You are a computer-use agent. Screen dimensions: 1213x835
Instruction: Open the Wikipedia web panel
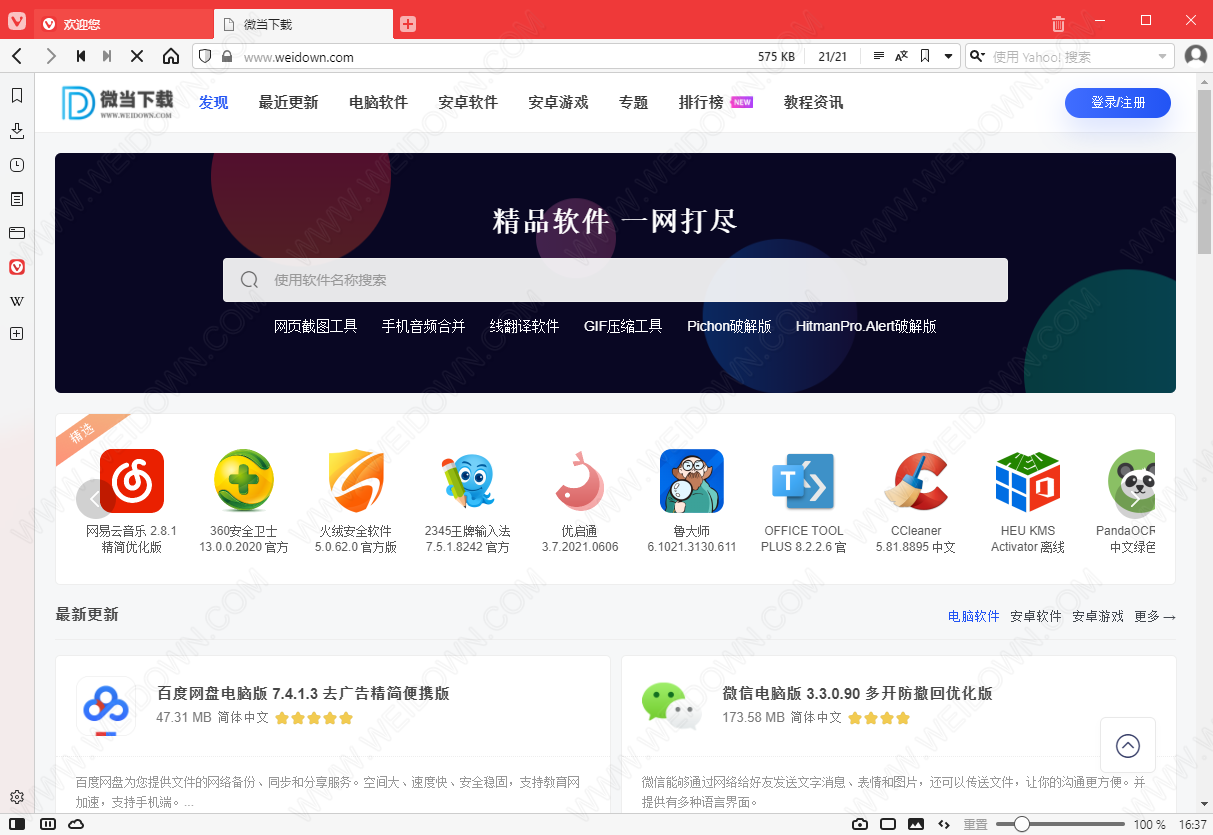point(17,301)
